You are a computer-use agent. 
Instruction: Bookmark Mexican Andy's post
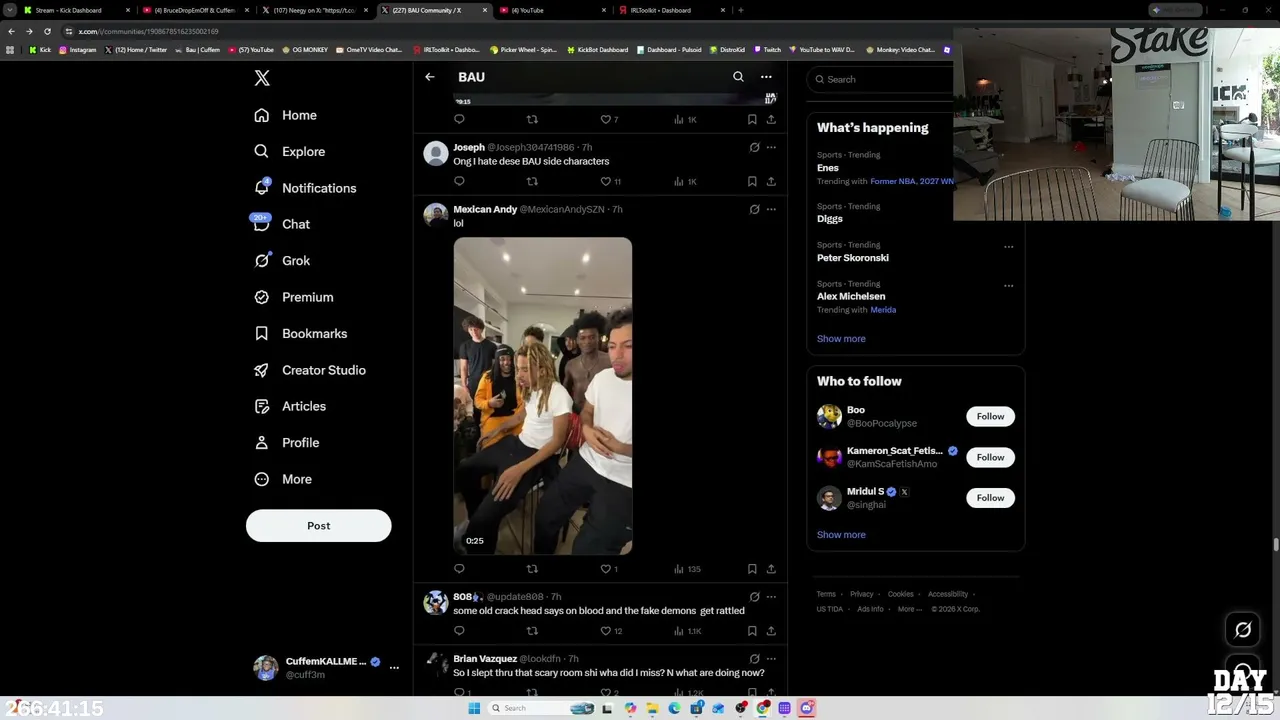pos(752,569)
